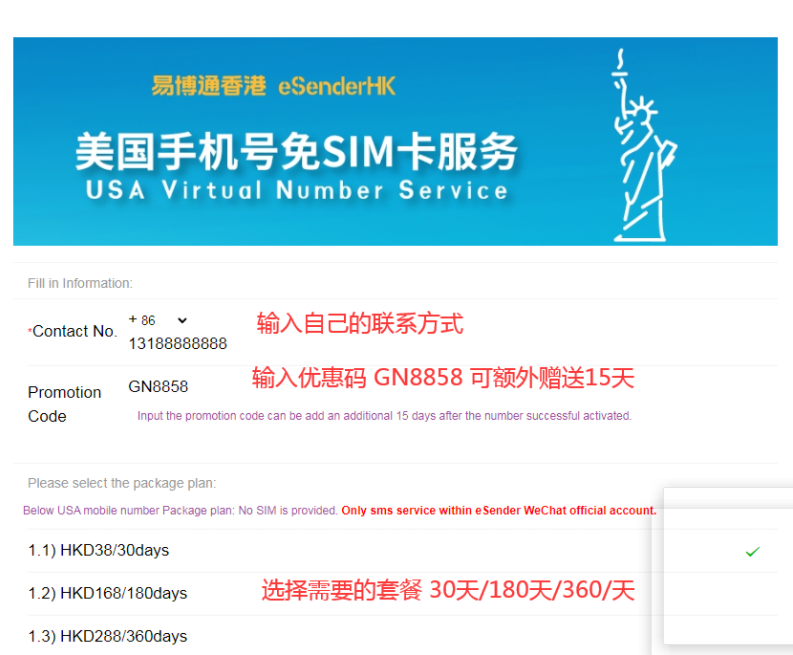Screen dimensions: 793x655
Task: Click the Statue of Liberty graphic
Action: pyautogui.click(x=643, y=145)
